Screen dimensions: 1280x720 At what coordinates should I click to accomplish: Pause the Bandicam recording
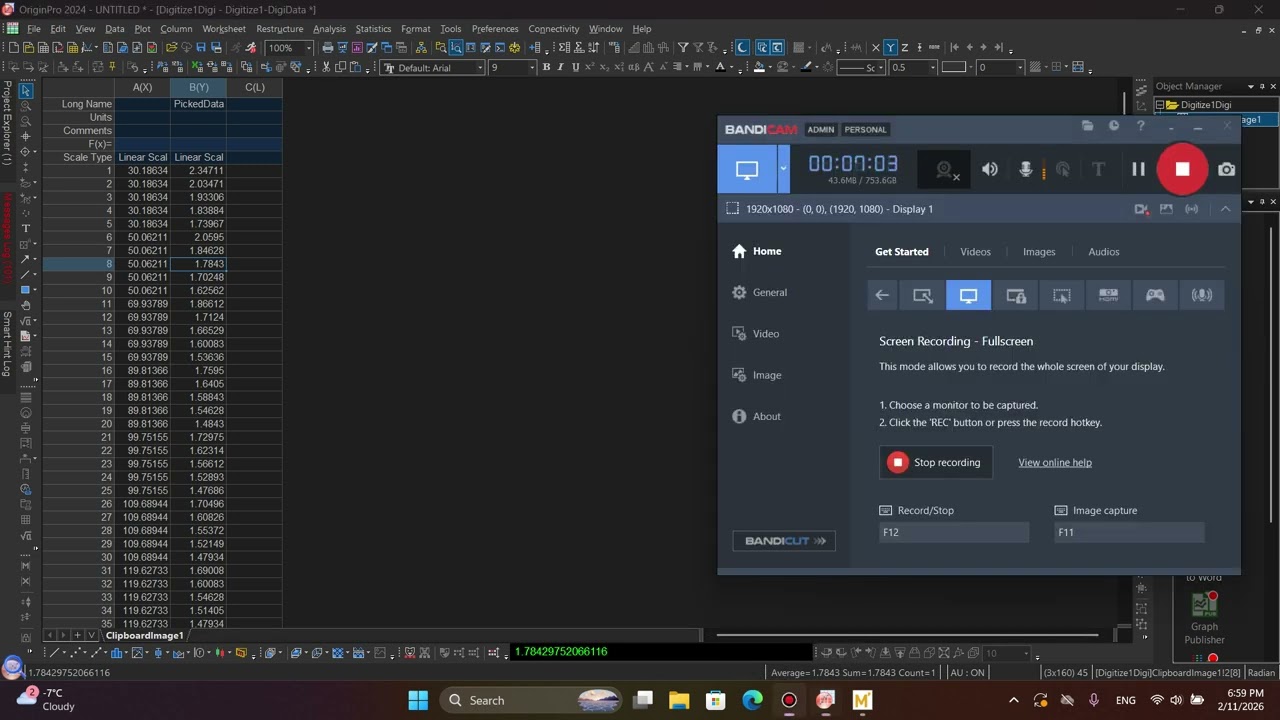coord(1138,170)
